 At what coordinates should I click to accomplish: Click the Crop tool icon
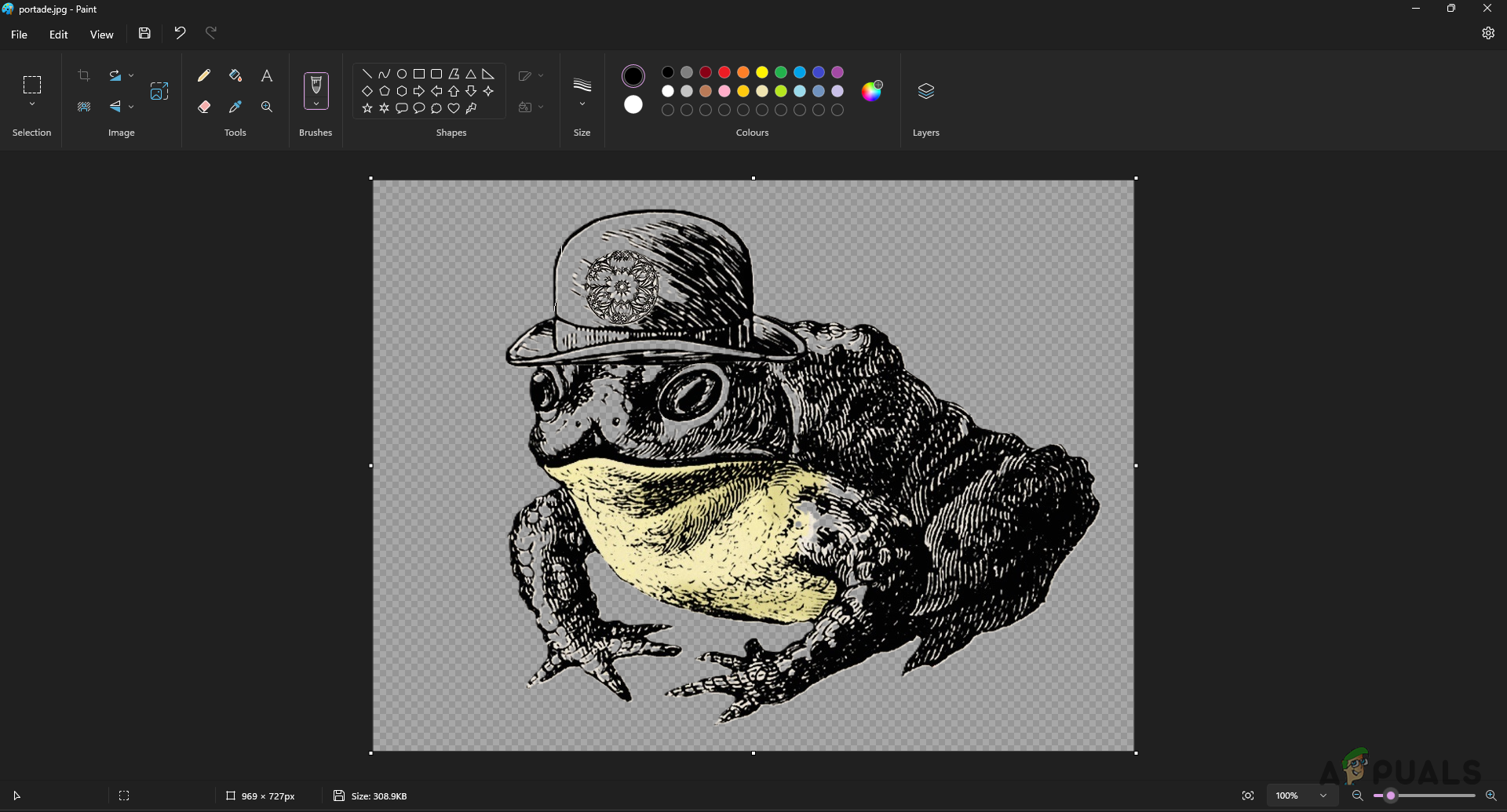pos(84,75)
